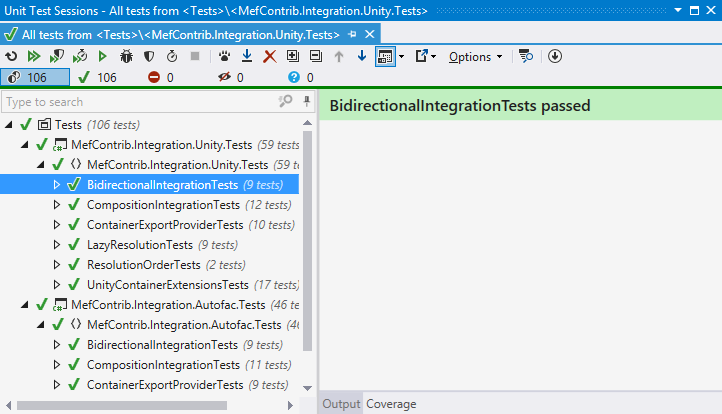Expand the ResolutionOrderTests node
The width and height of the screenshot is (722, 414).
[x=57, y=265]
